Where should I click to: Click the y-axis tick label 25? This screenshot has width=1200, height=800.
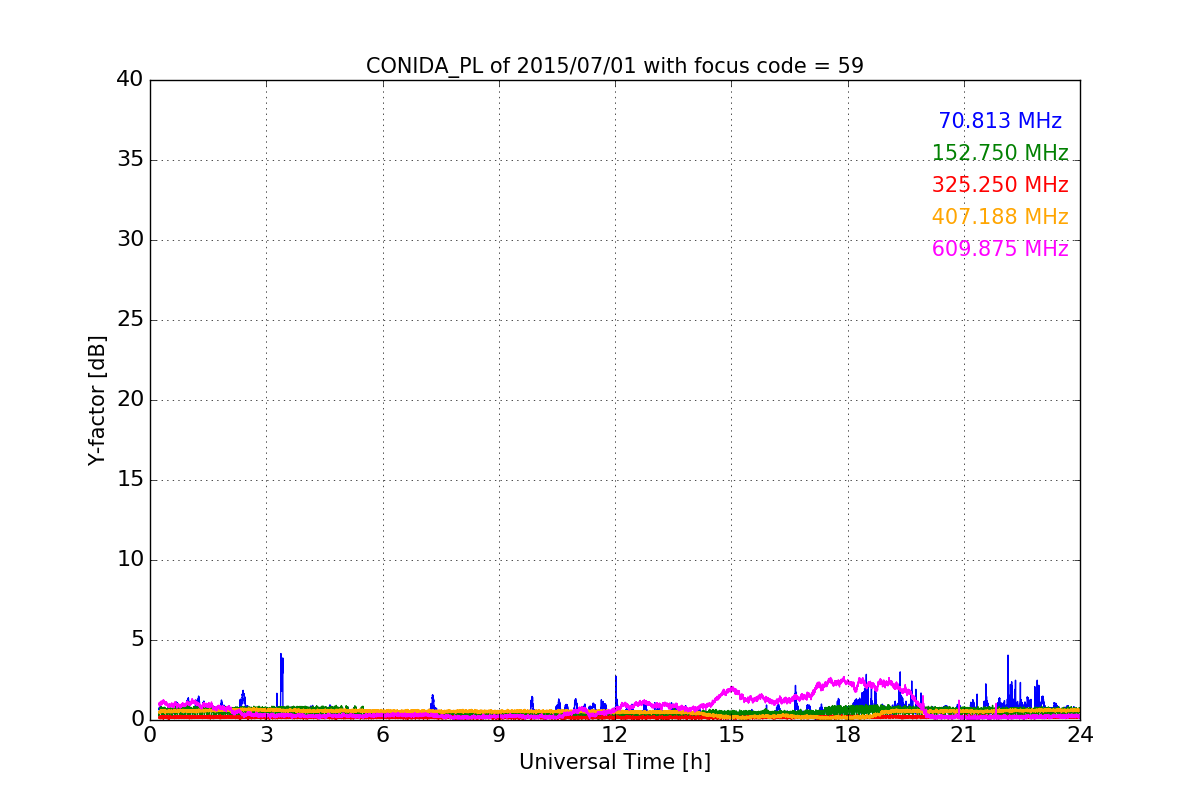click(130, 320)
